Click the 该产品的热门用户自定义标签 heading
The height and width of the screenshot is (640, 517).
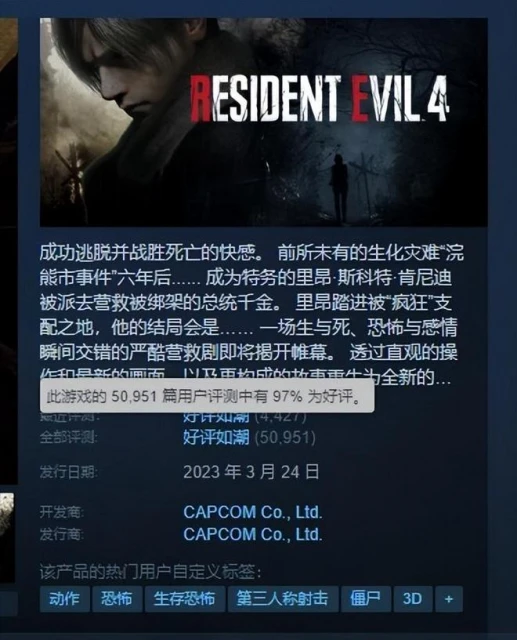coord(151,572)
